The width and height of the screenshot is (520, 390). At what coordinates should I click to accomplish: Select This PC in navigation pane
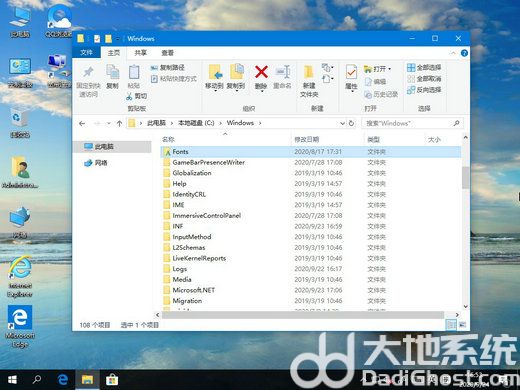(x=112, y=146)
